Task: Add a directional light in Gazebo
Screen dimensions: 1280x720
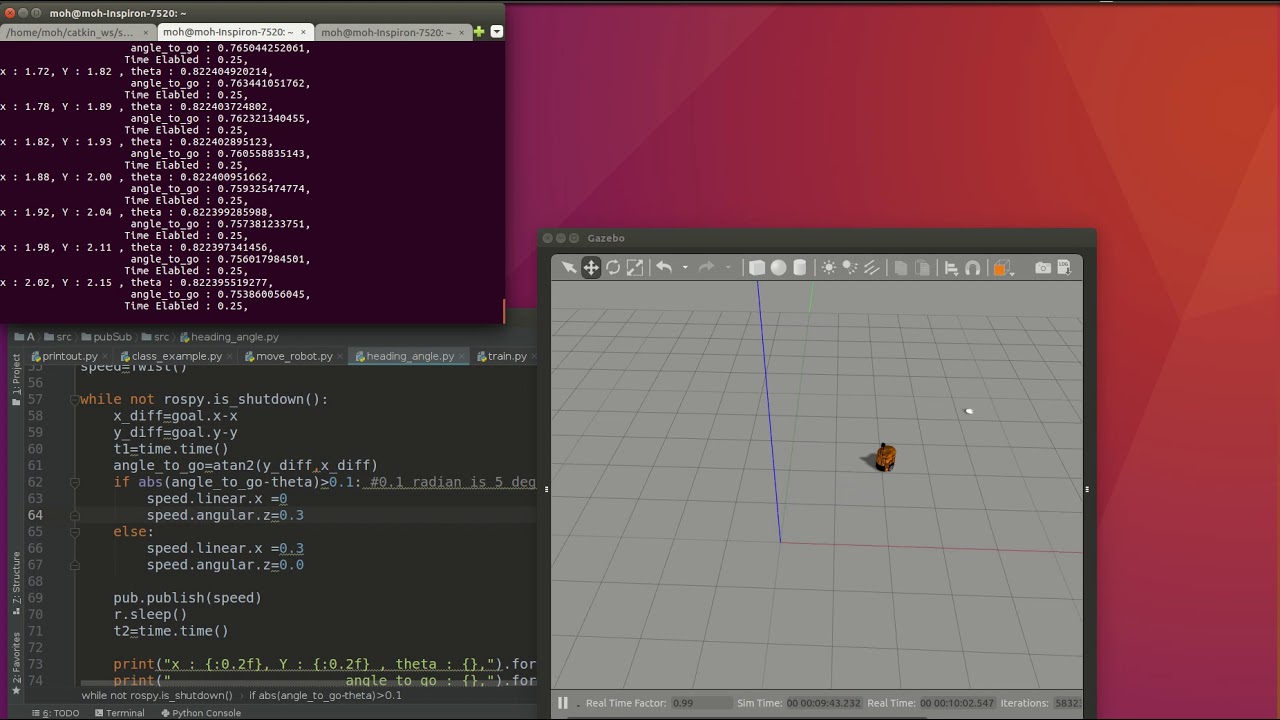Action: [x=871, y=267]
